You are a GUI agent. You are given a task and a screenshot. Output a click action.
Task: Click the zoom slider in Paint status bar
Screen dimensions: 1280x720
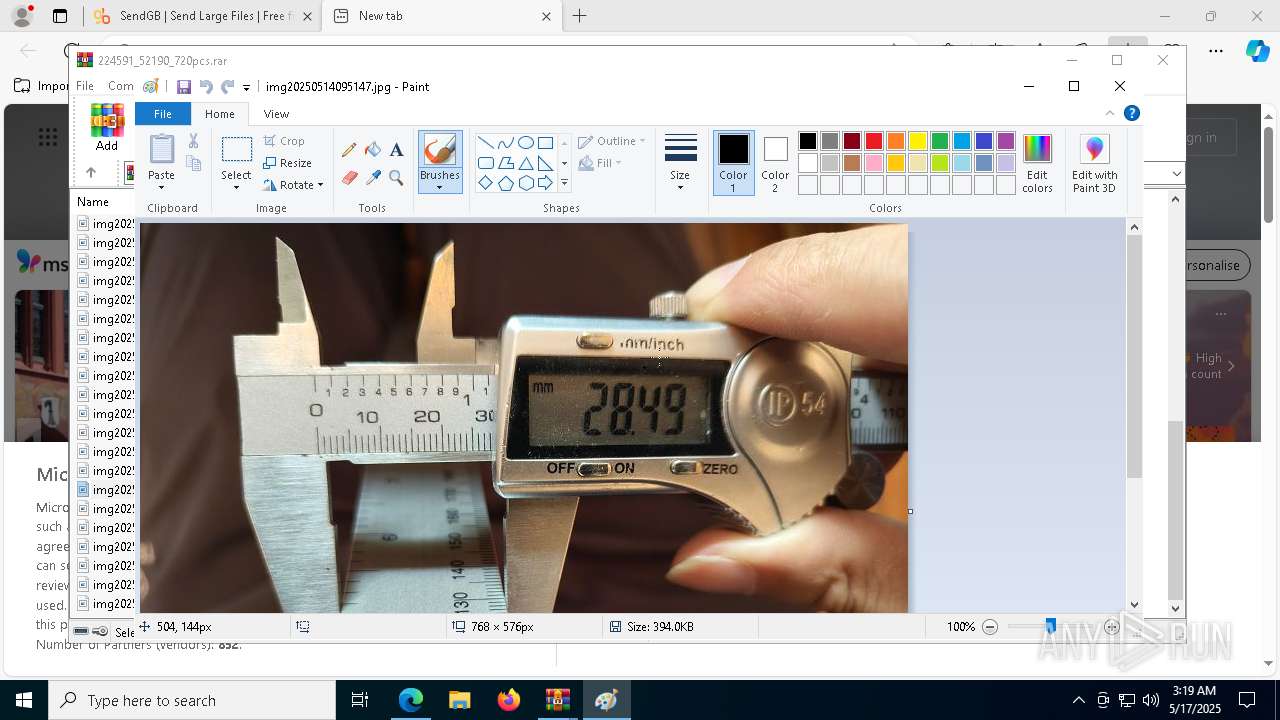1050,627
